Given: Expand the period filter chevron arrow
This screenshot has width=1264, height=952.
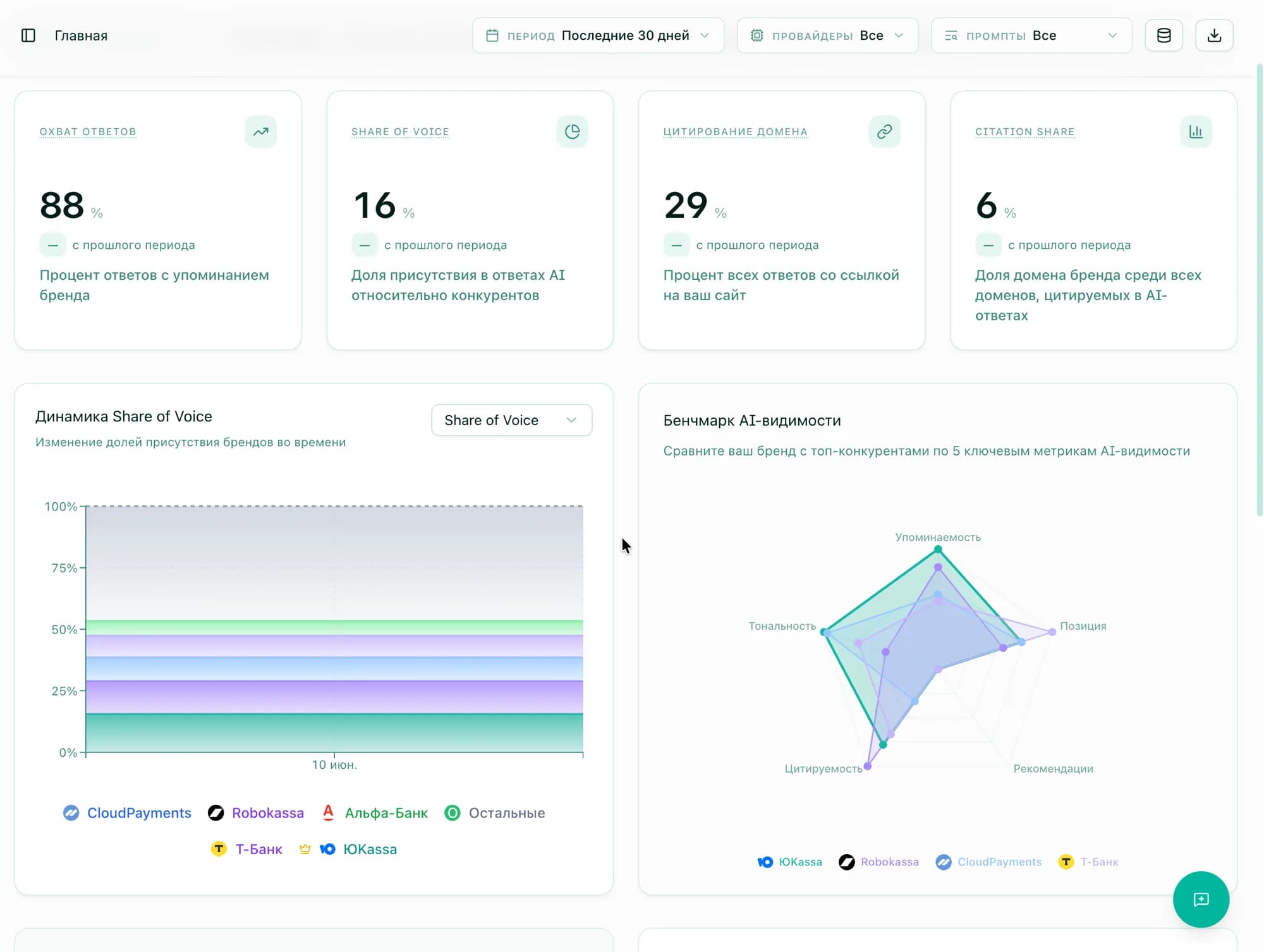Looking at the screenshot, I should tap(705, 35).
